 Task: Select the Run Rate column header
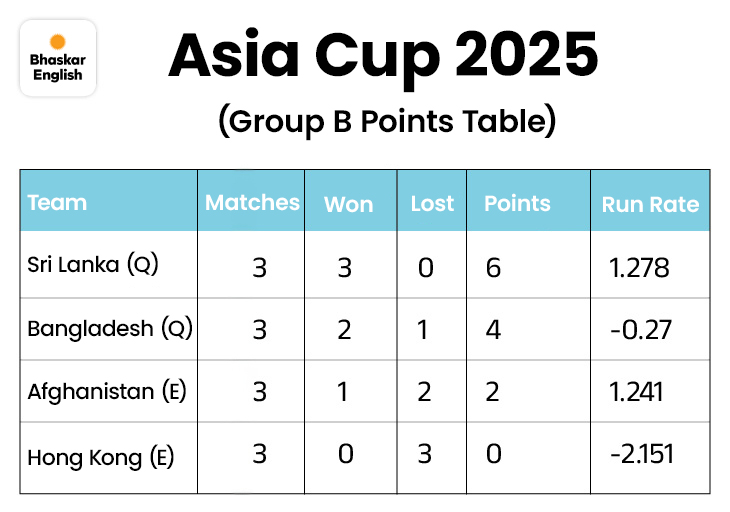tap(650, 205)
